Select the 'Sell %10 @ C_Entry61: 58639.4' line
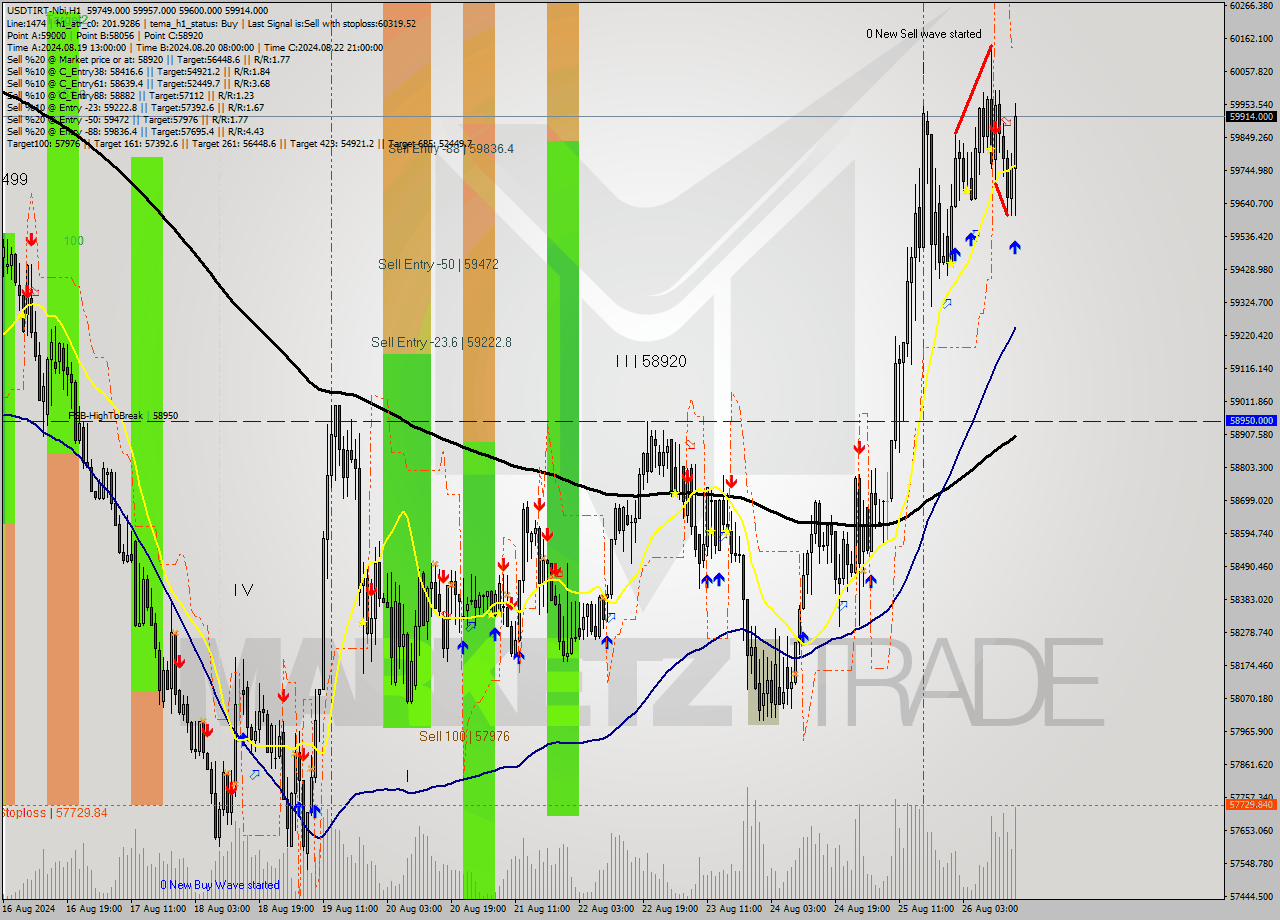Image resolution: width=1280 pixels, height=920 pixels. 138,83
